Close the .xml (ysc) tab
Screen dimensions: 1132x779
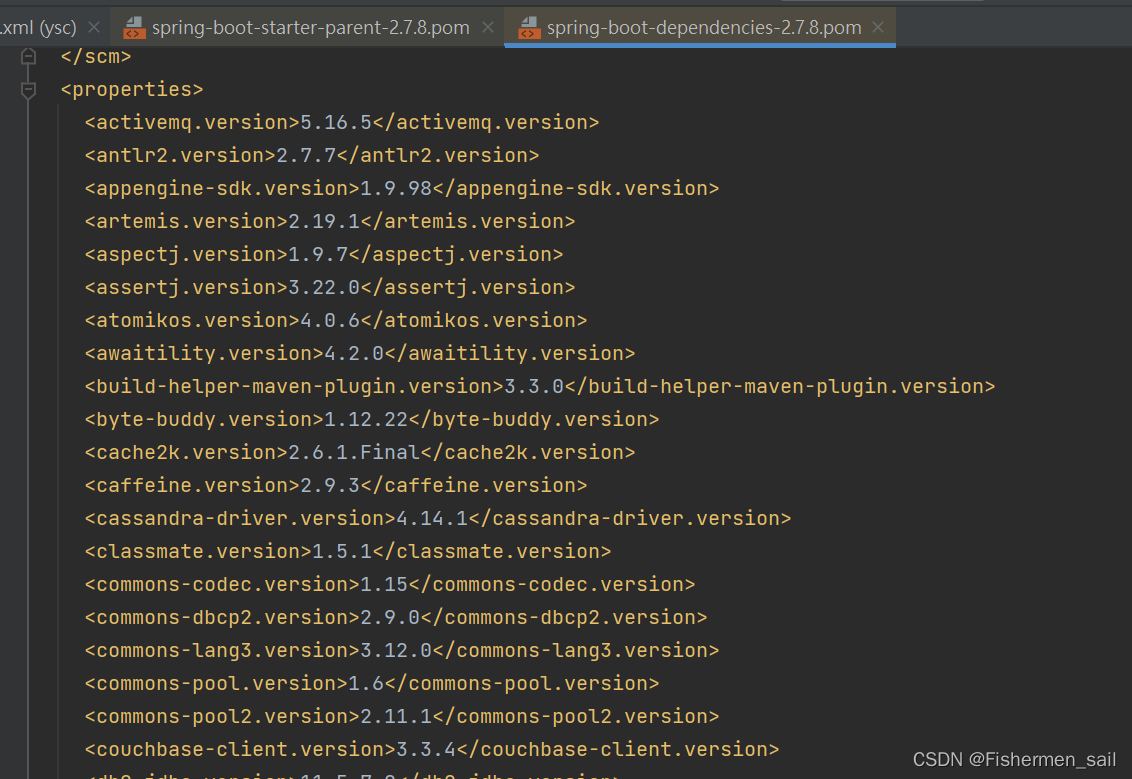(94, 27)
